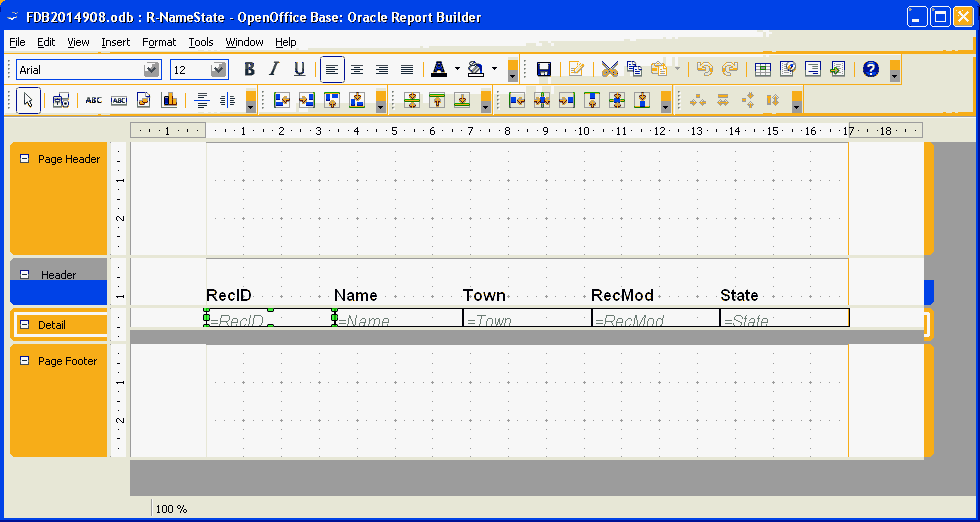The width and height of the screenshot is (980, 522).
Task: Select the =RecMod field in Detail
Action: 655,318
